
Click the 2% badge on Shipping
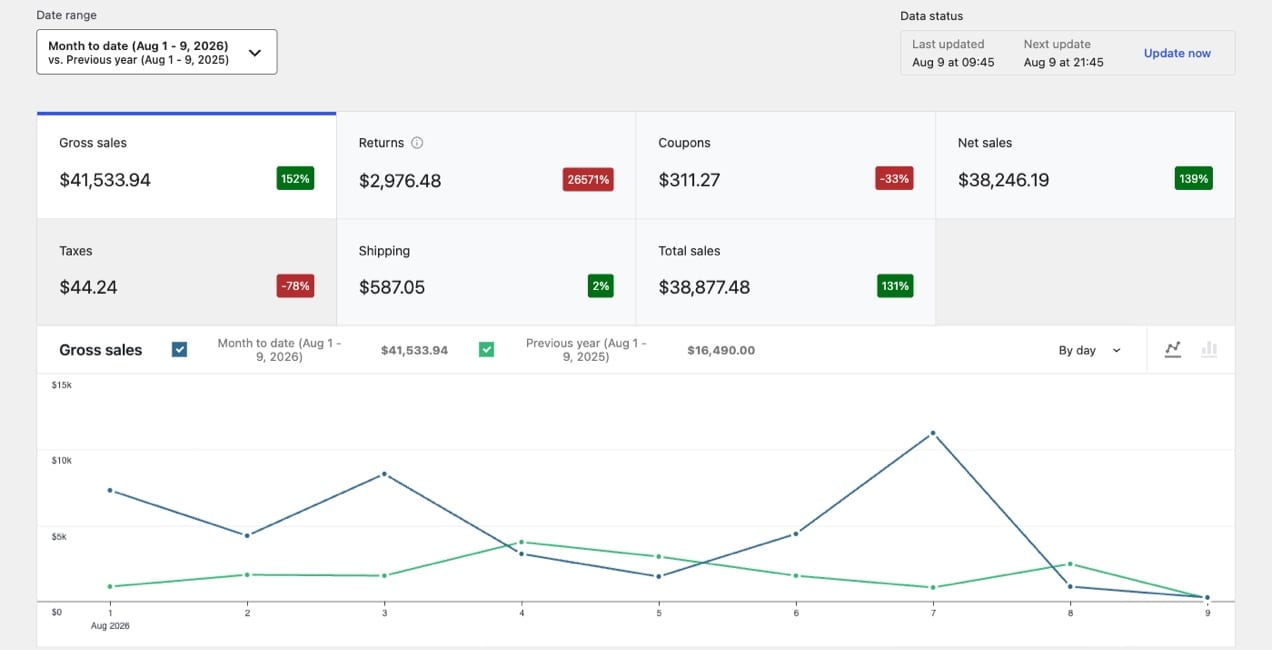coord(600,286)
